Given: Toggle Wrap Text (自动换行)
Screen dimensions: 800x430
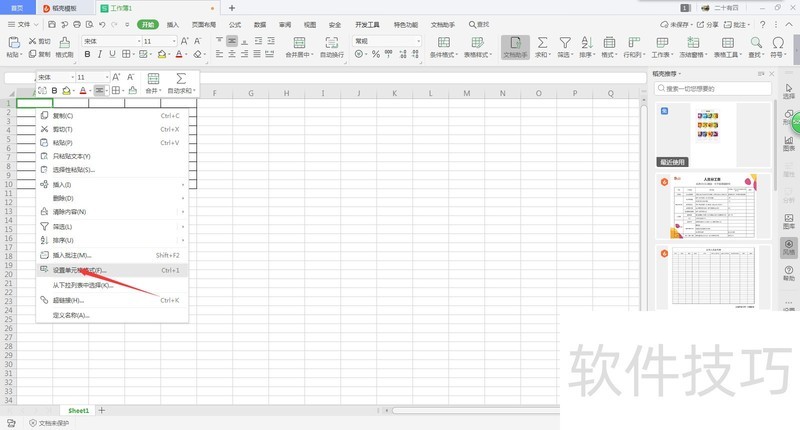Looking at the screenshot, I should (x=332, y=46).
